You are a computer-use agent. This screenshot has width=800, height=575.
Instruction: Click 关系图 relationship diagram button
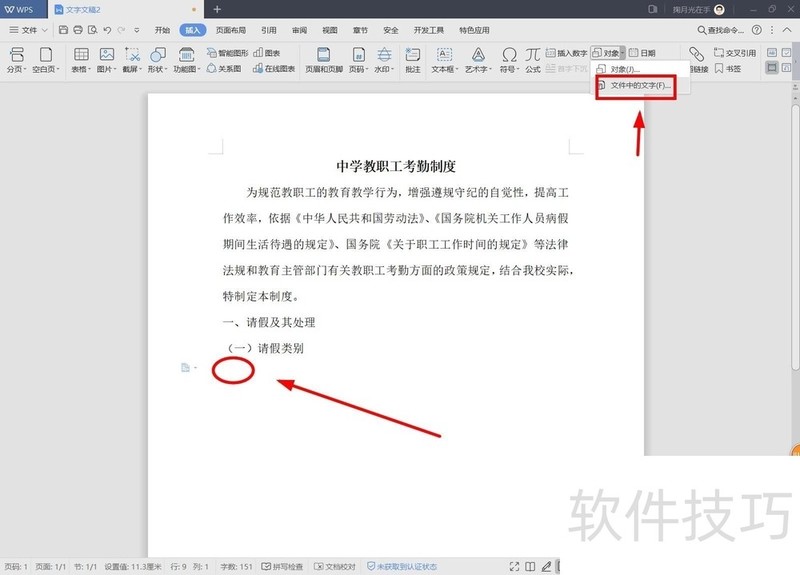coord(224,68)
